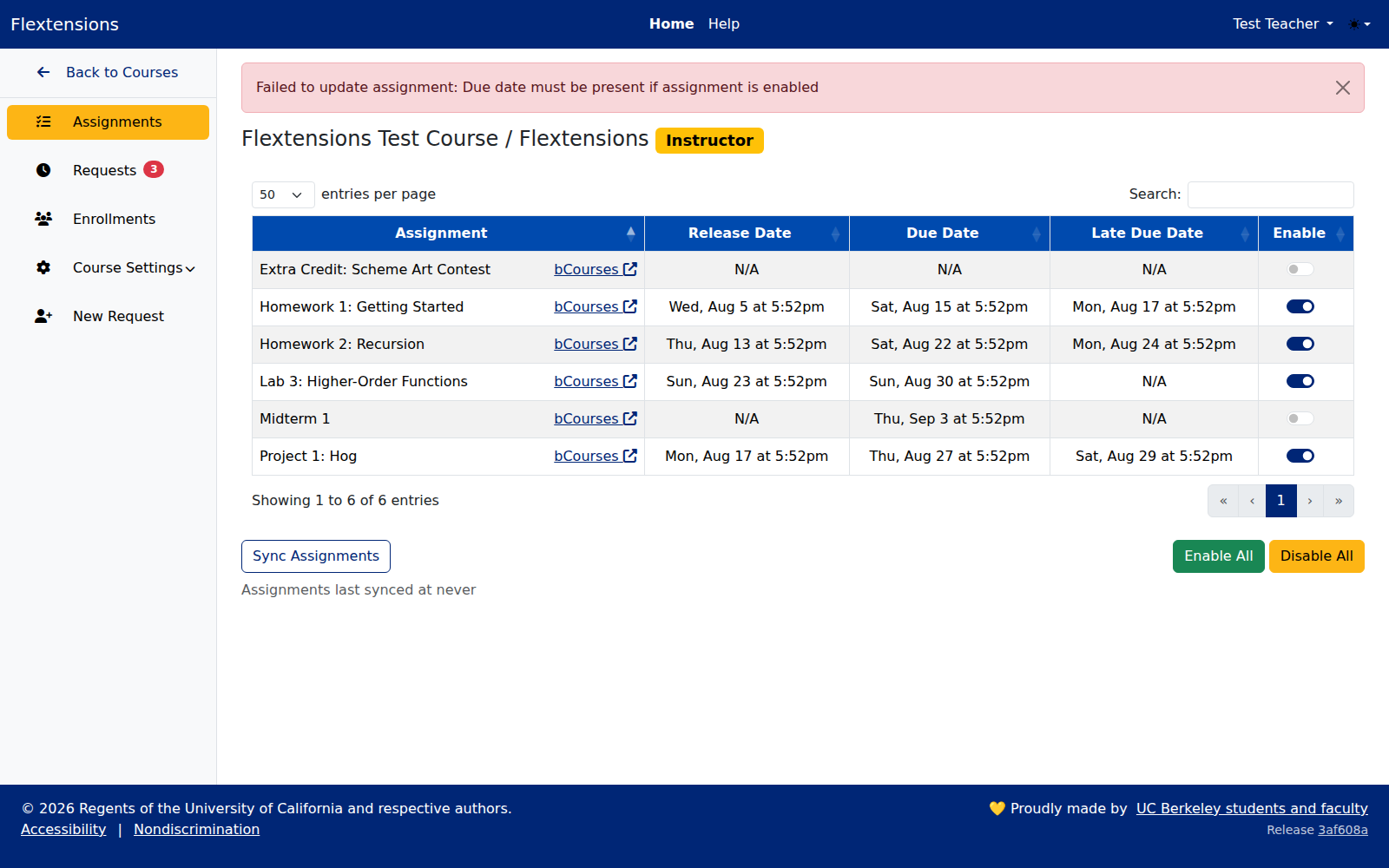Open bCourses link for Project 1 Hog

(596, 456)
